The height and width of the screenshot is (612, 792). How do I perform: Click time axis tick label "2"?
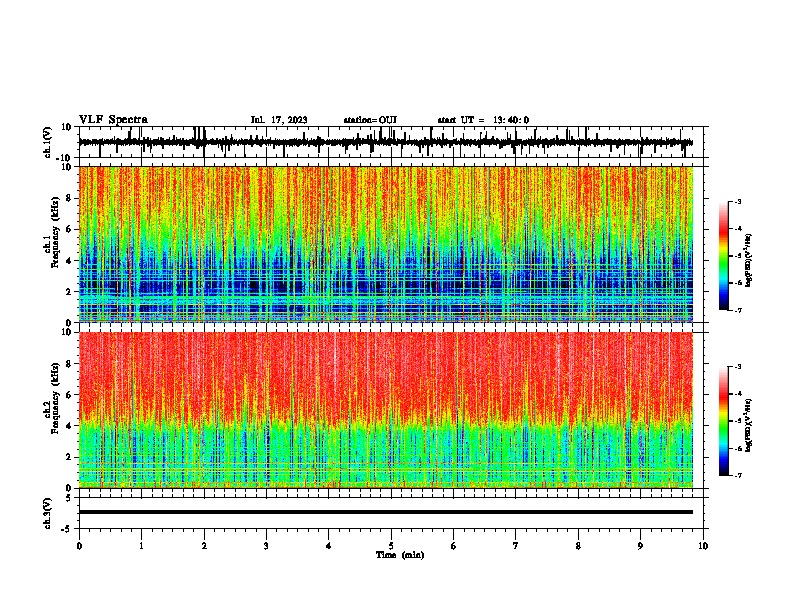click(204, 546)
